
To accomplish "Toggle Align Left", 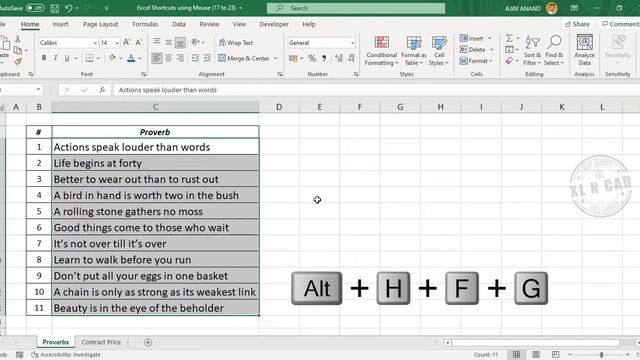I will click(157, 58).
